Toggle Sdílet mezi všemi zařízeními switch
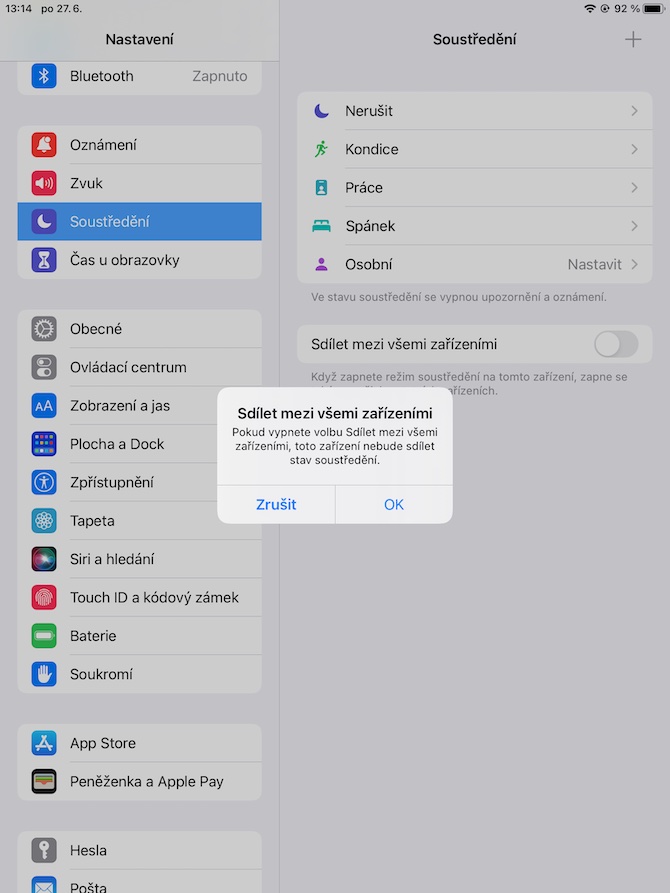670x893 pixels. 616,344
